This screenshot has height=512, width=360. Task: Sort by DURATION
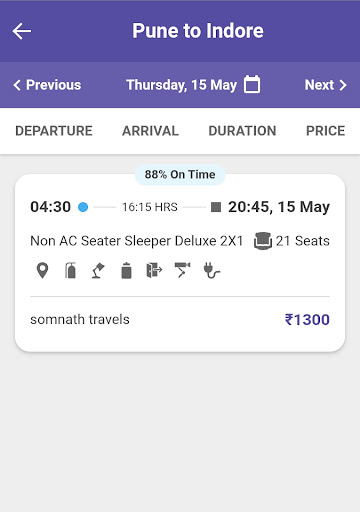coord(242,131)
